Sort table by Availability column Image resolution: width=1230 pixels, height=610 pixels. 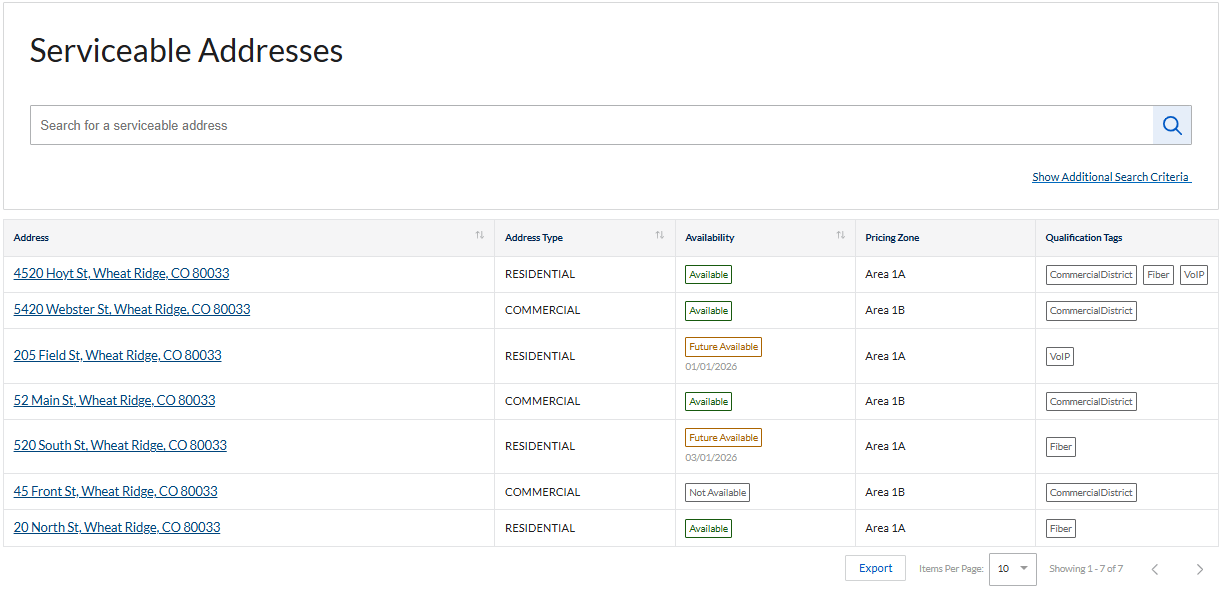pos(840,236)
